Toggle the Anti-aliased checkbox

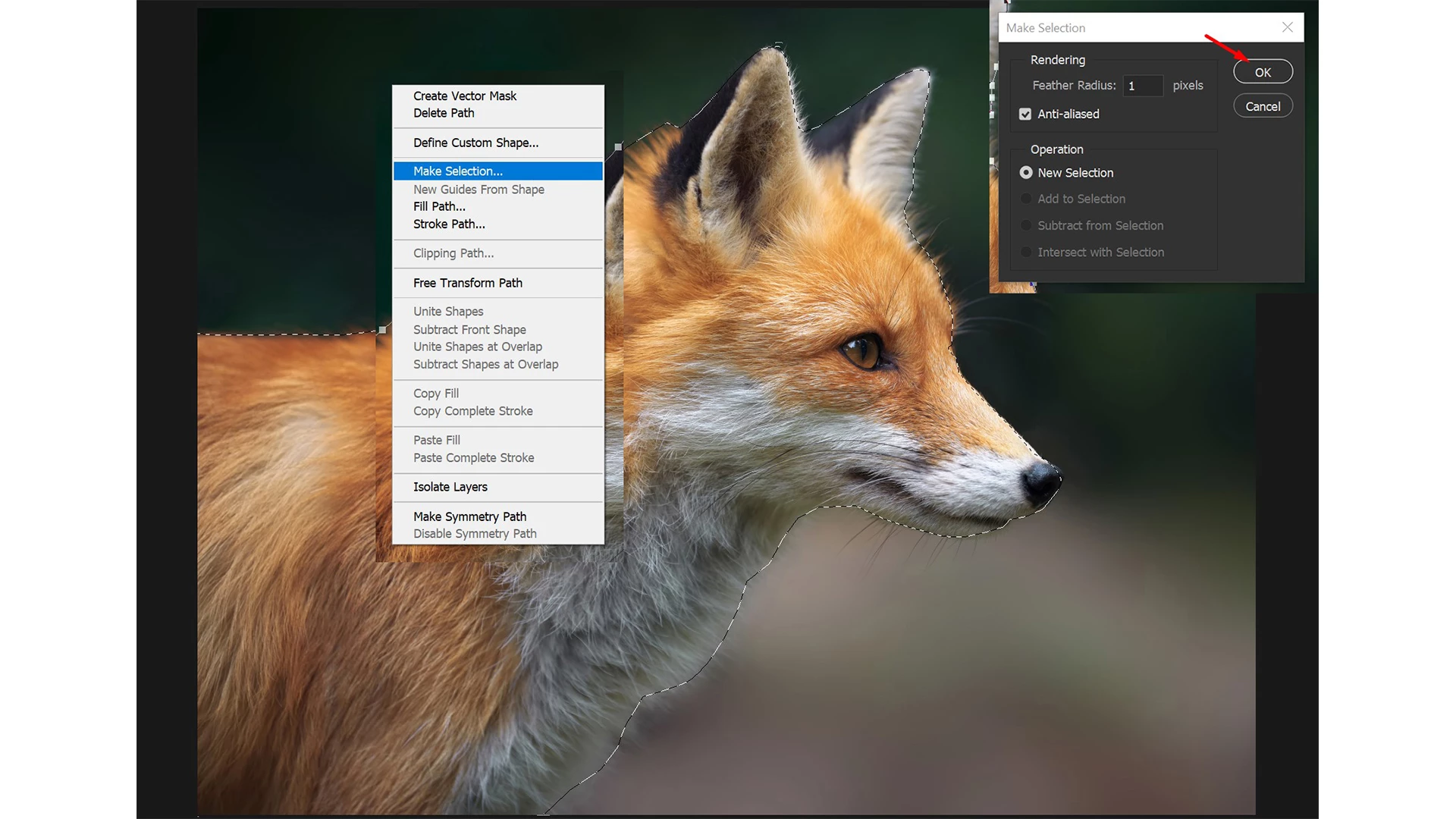1025,114
